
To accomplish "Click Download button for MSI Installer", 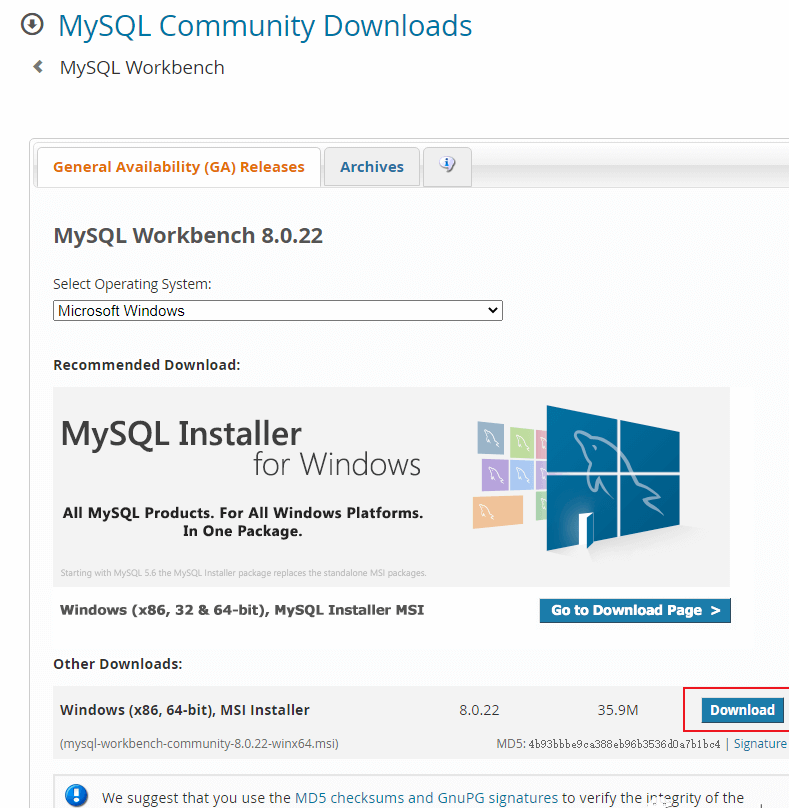I will pyautogui.click(x=742, y=710).
